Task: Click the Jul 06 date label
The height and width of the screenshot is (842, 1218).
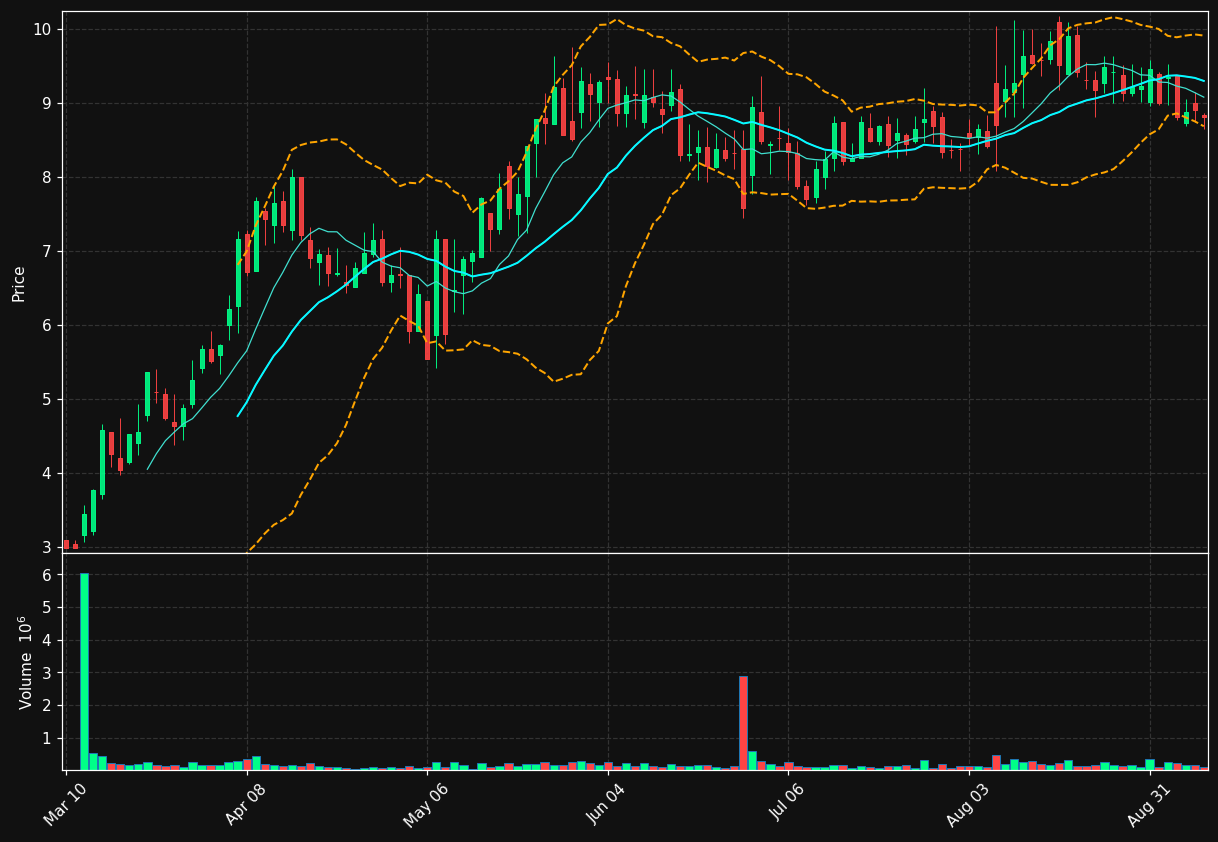Action: click(786, 804)
